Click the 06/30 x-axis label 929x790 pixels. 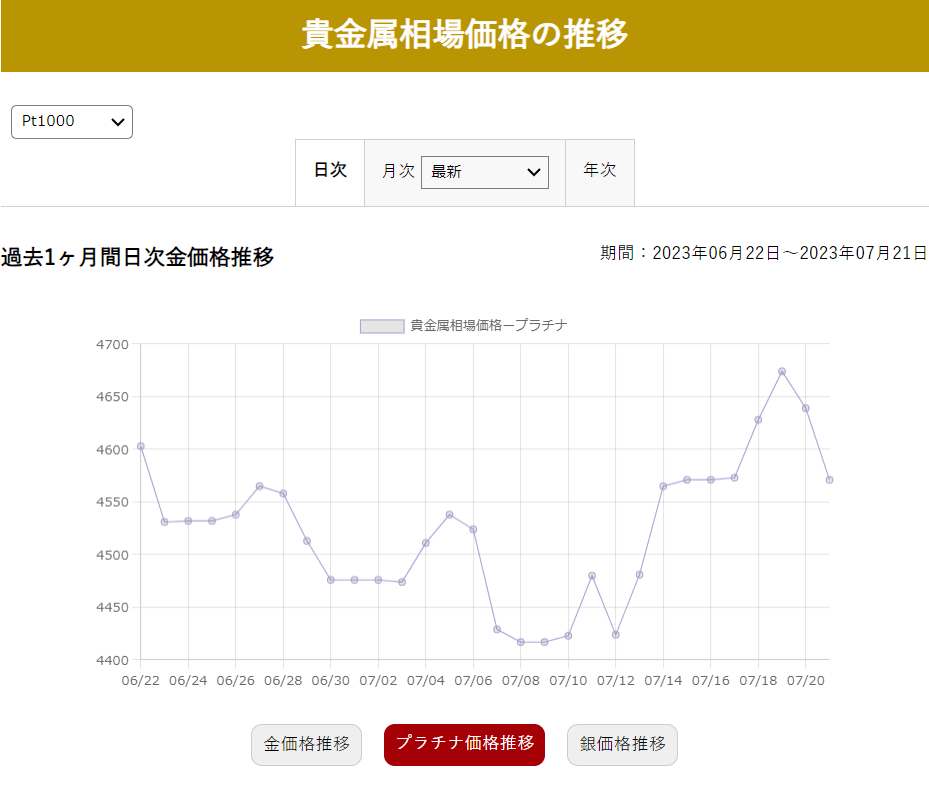tap(331, 680)
